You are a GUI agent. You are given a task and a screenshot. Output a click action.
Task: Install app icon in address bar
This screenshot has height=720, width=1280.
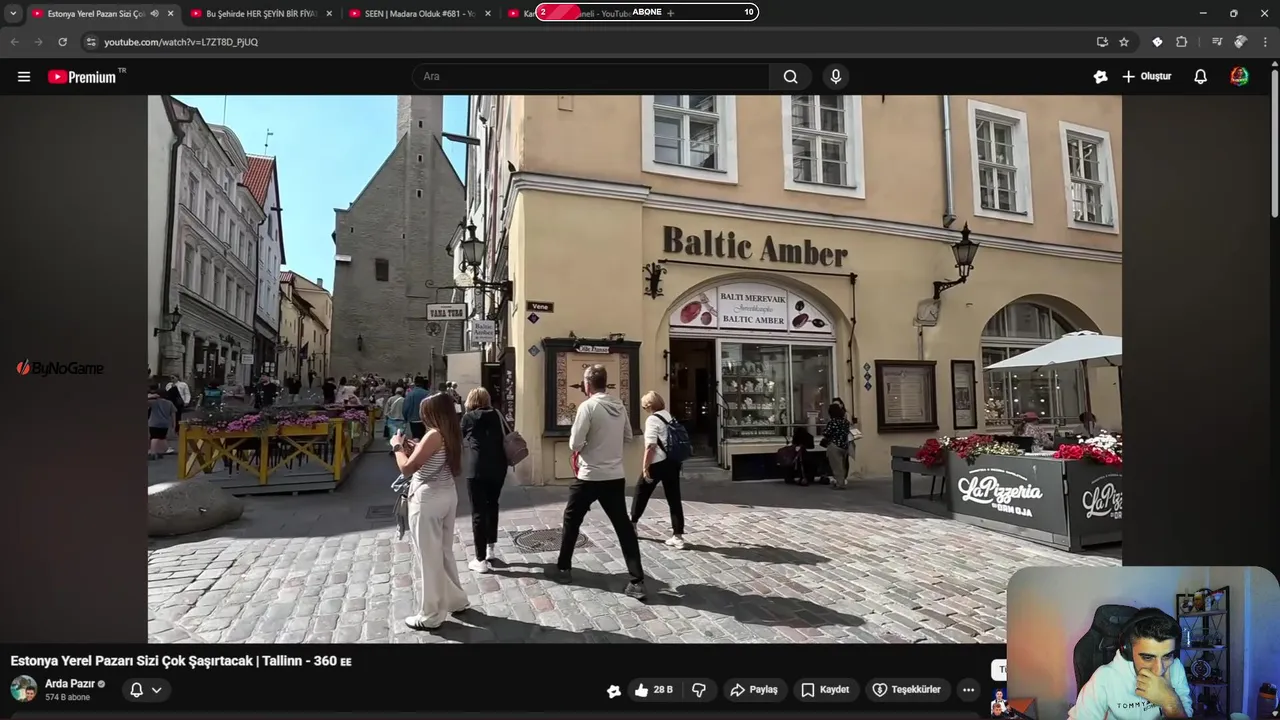[1102, 42]
